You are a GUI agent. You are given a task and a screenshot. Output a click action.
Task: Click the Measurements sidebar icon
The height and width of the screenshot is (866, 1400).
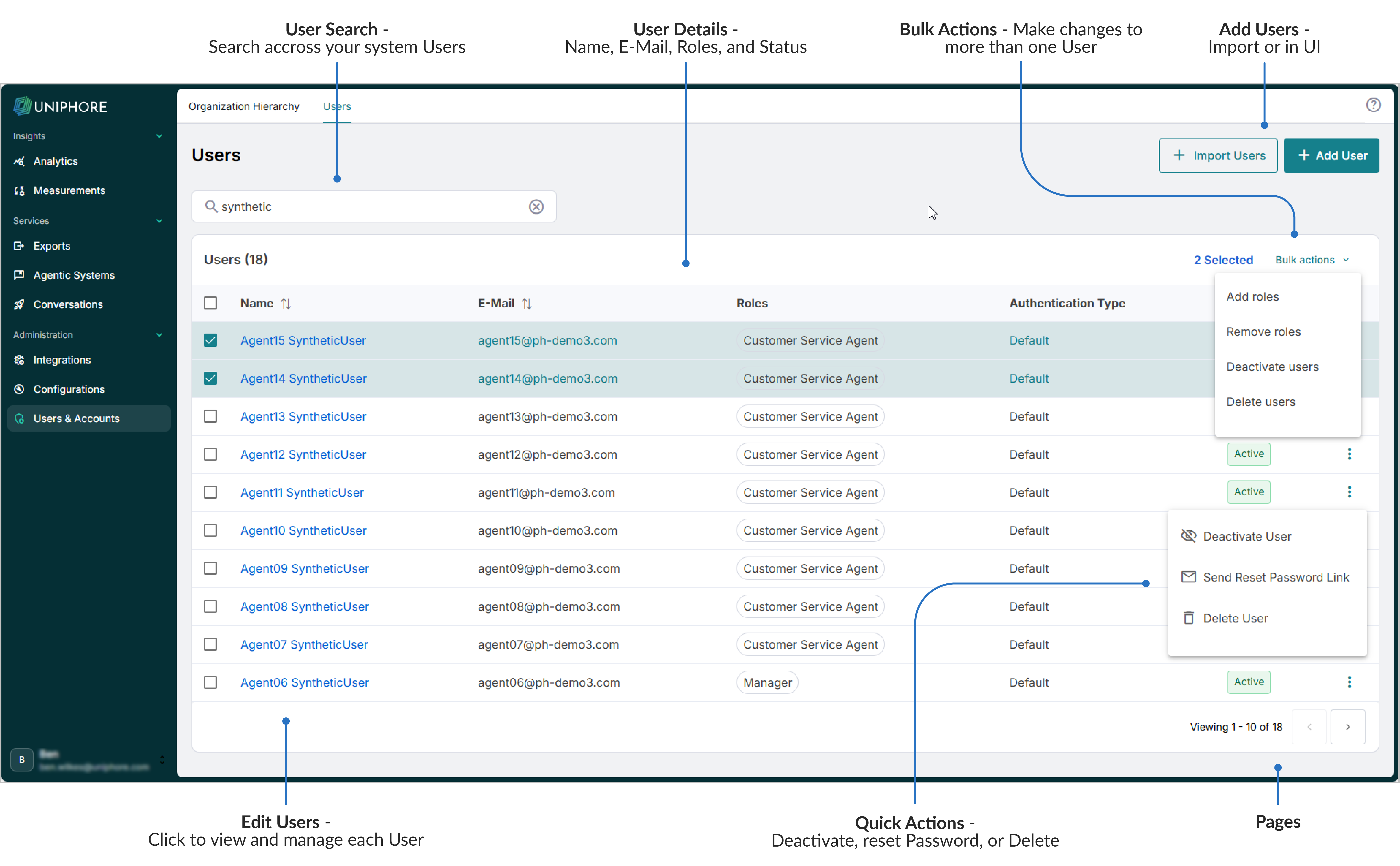[x=19, y=191]
